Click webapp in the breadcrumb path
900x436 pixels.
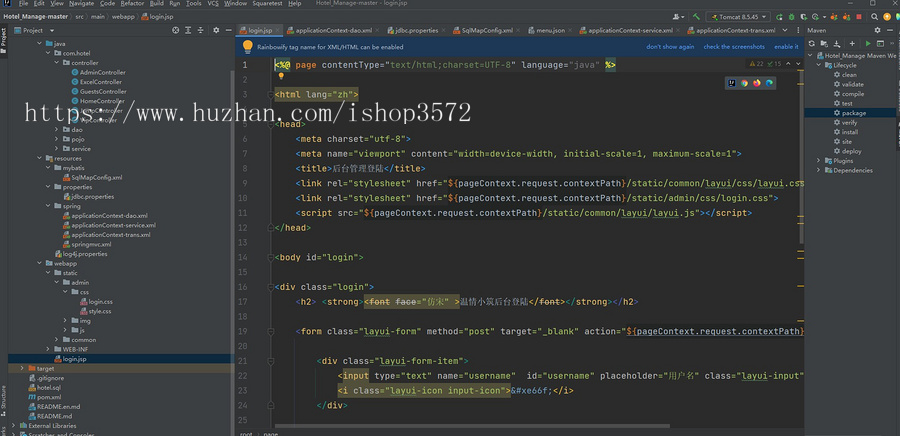pos(123,17)
